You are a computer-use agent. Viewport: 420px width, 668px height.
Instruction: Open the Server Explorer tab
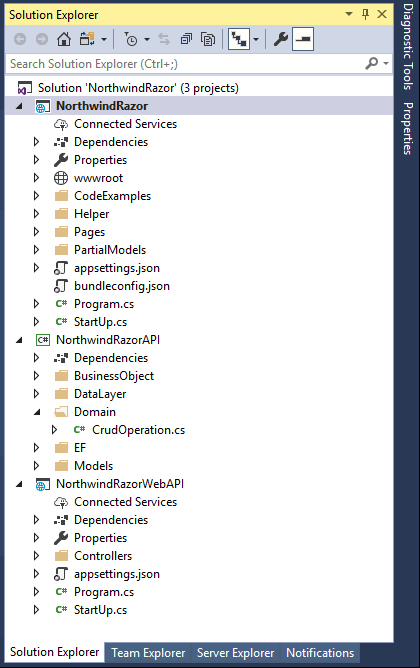(236, 653)
